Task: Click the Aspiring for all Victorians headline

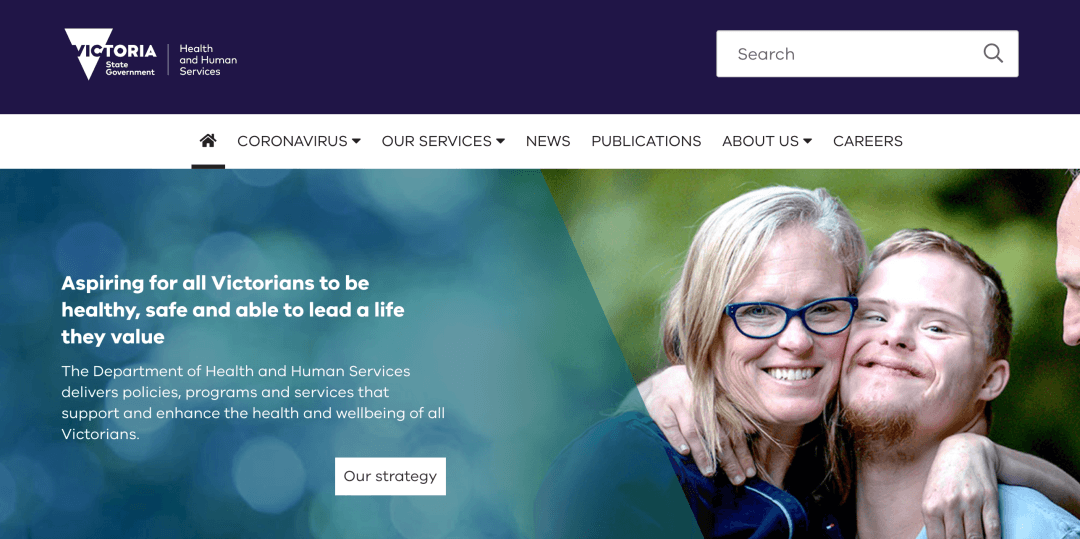Action: 233,310
